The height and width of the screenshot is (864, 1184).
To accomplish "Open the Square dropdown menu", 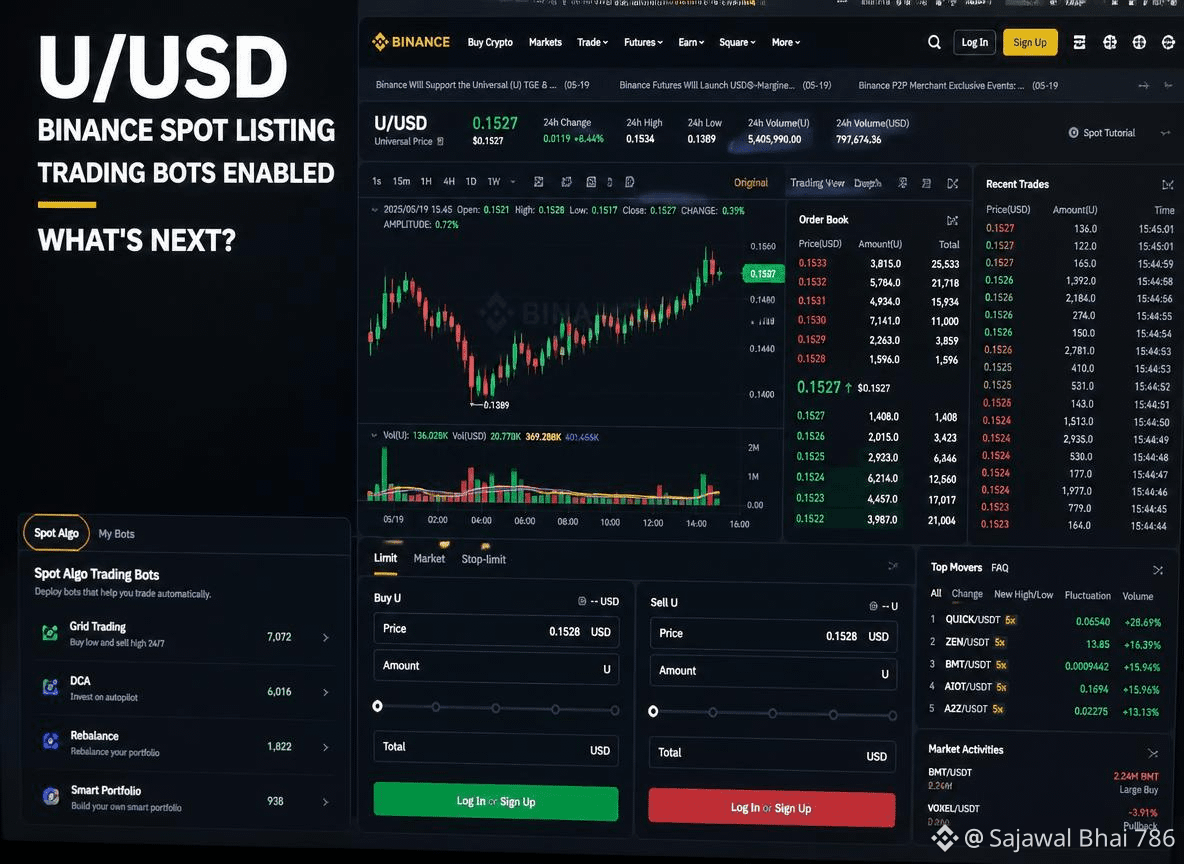I will pos(737,42).
